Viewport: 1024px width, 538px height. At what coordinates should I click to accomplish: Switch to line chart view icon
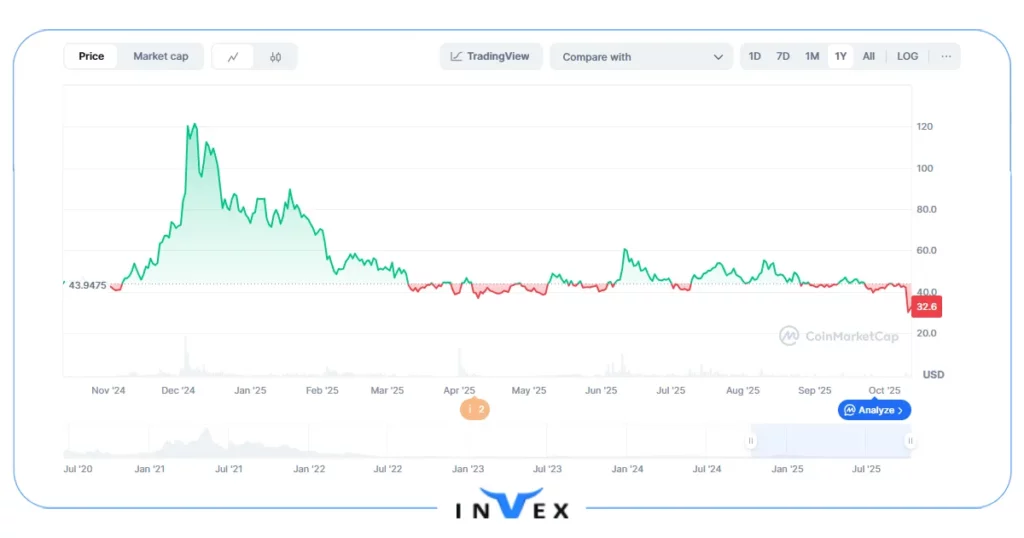coord(234,57)
